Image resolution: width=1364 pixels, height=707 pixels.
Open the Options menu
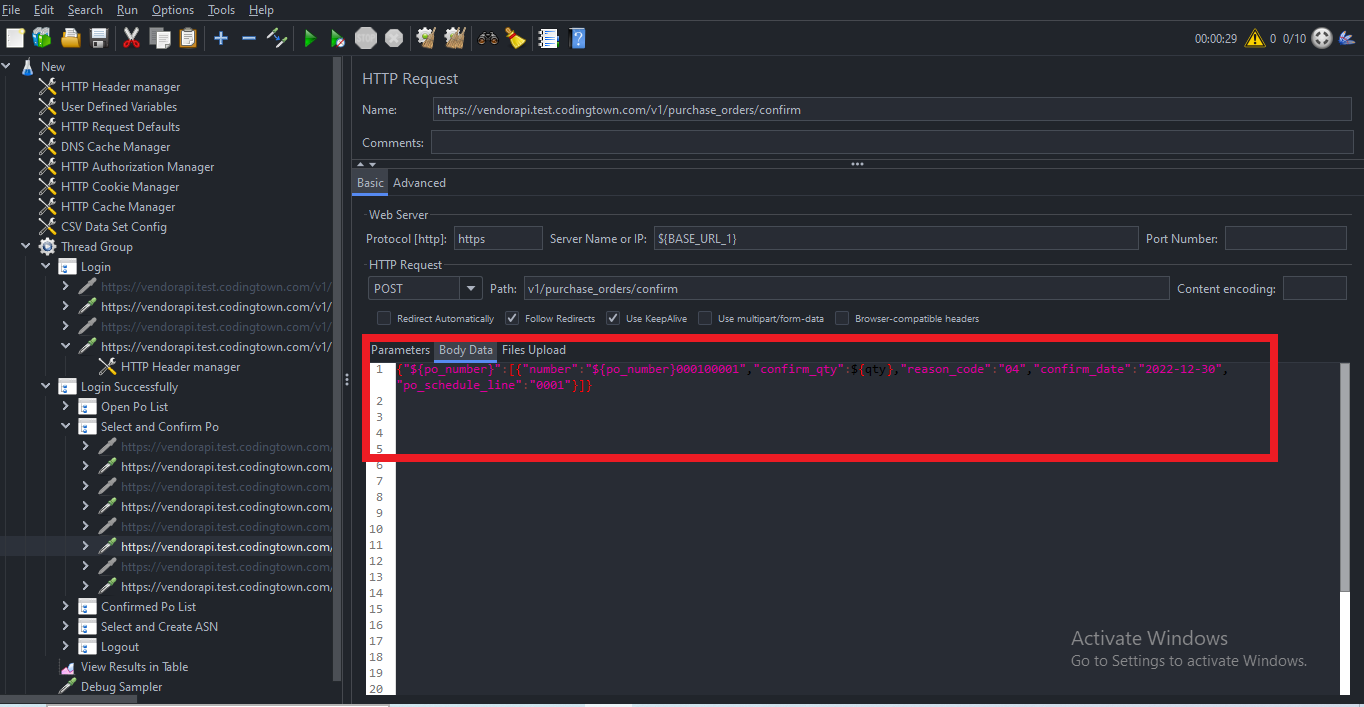(173, 10)
